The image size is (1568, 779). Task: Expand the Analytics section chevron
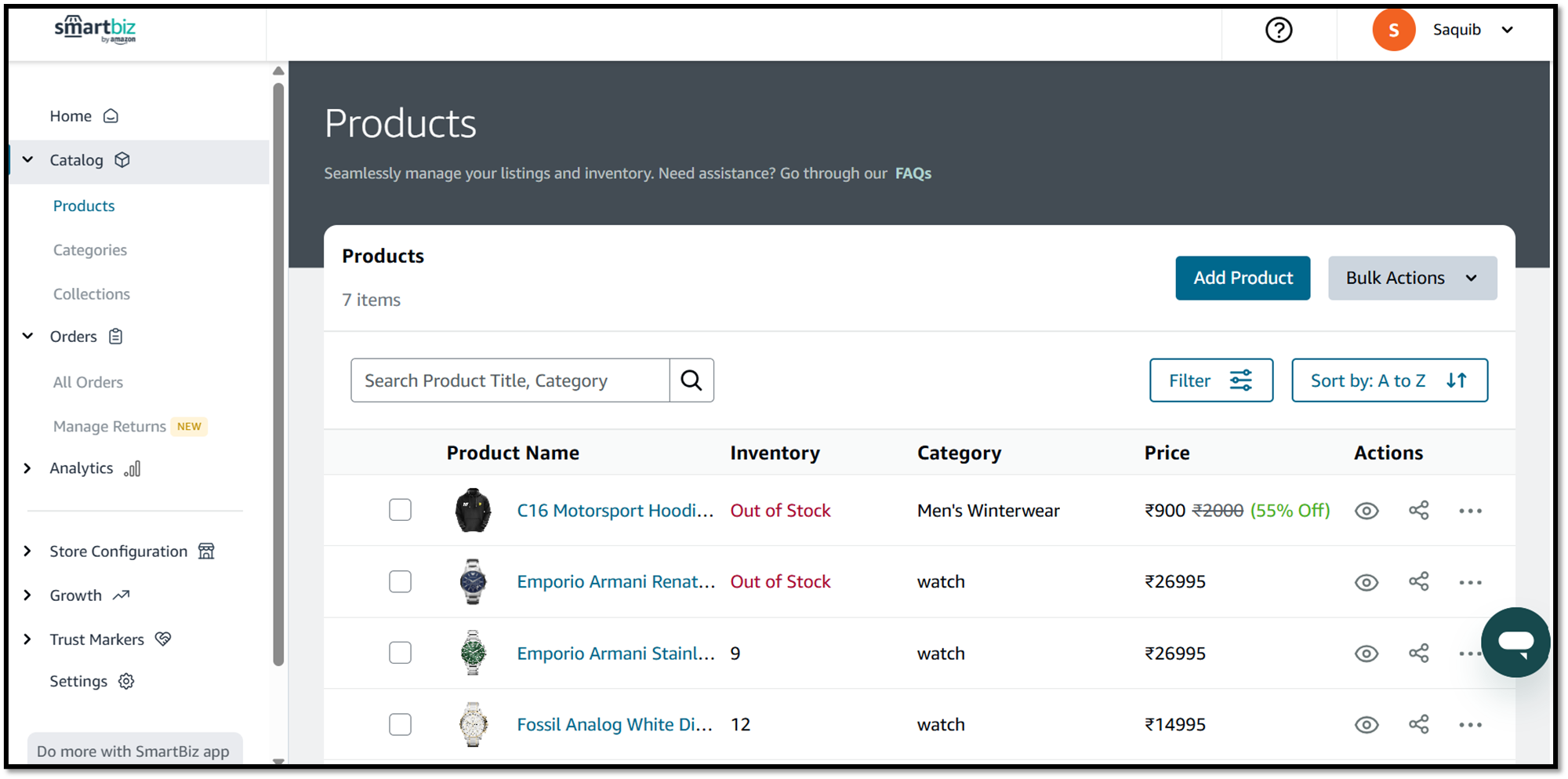coord(27,468)
